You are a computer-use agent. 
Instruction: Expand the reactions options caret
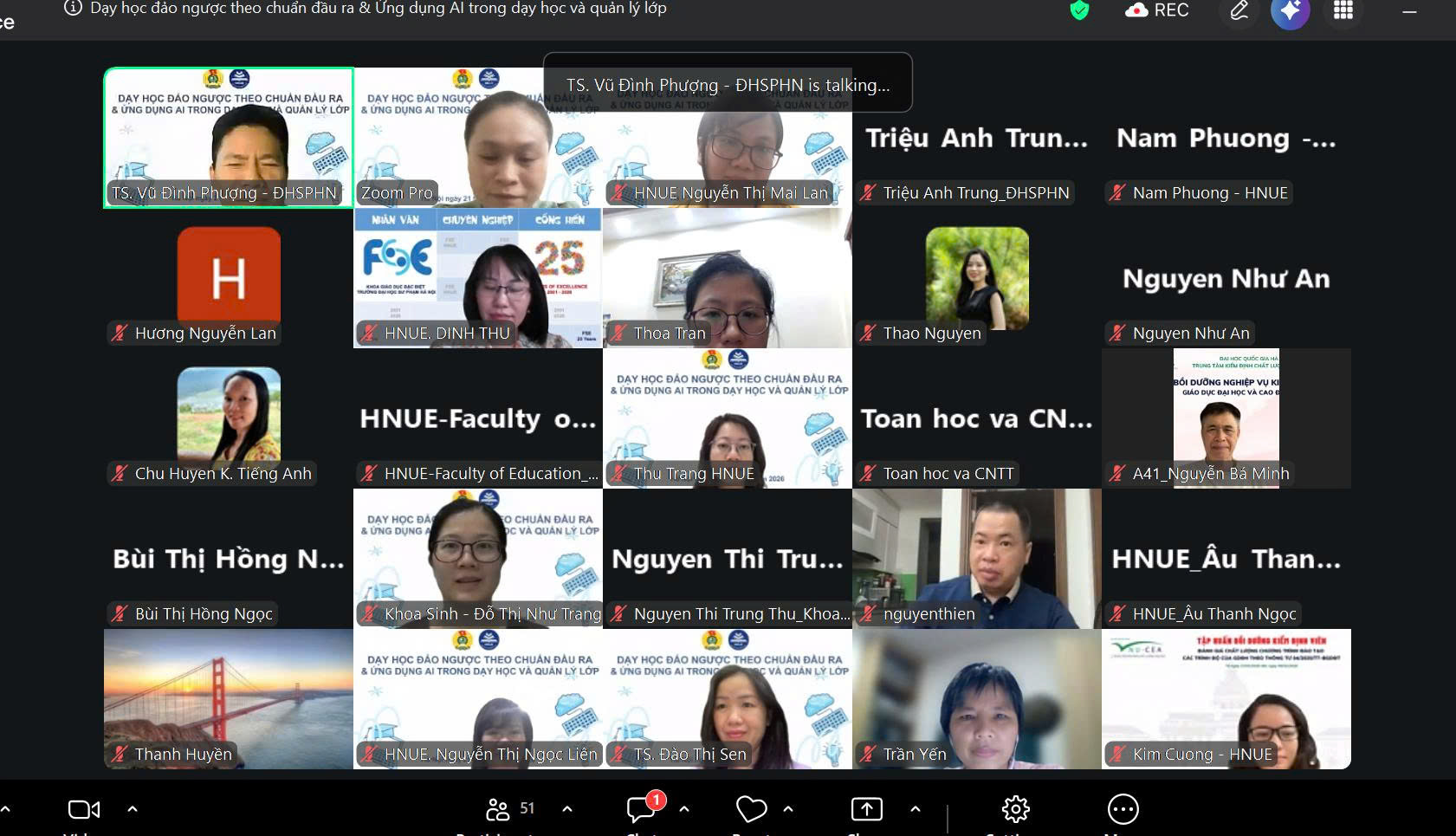tap(788, 809)
